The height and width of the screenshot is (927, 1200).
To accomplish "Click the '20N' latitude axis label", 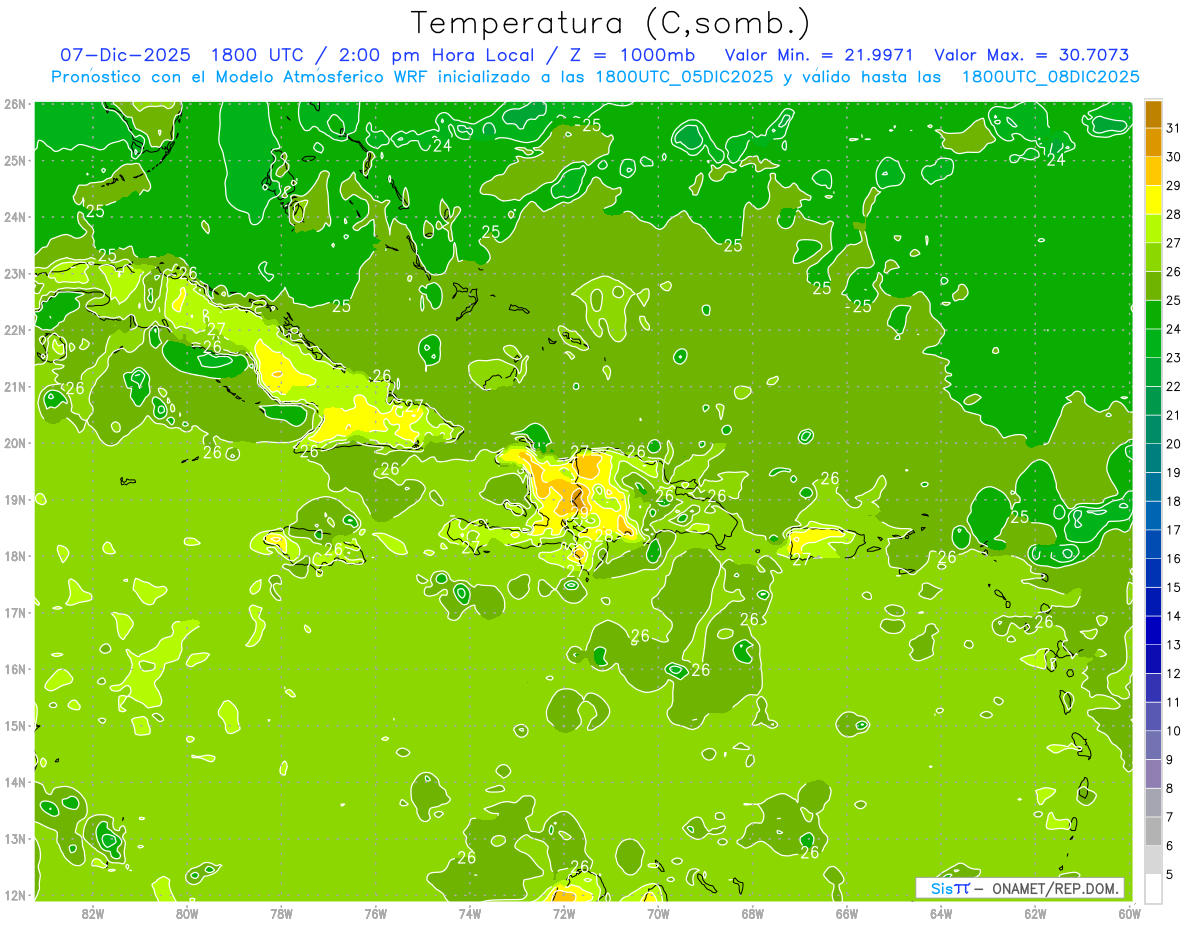I will click(15, 443).
